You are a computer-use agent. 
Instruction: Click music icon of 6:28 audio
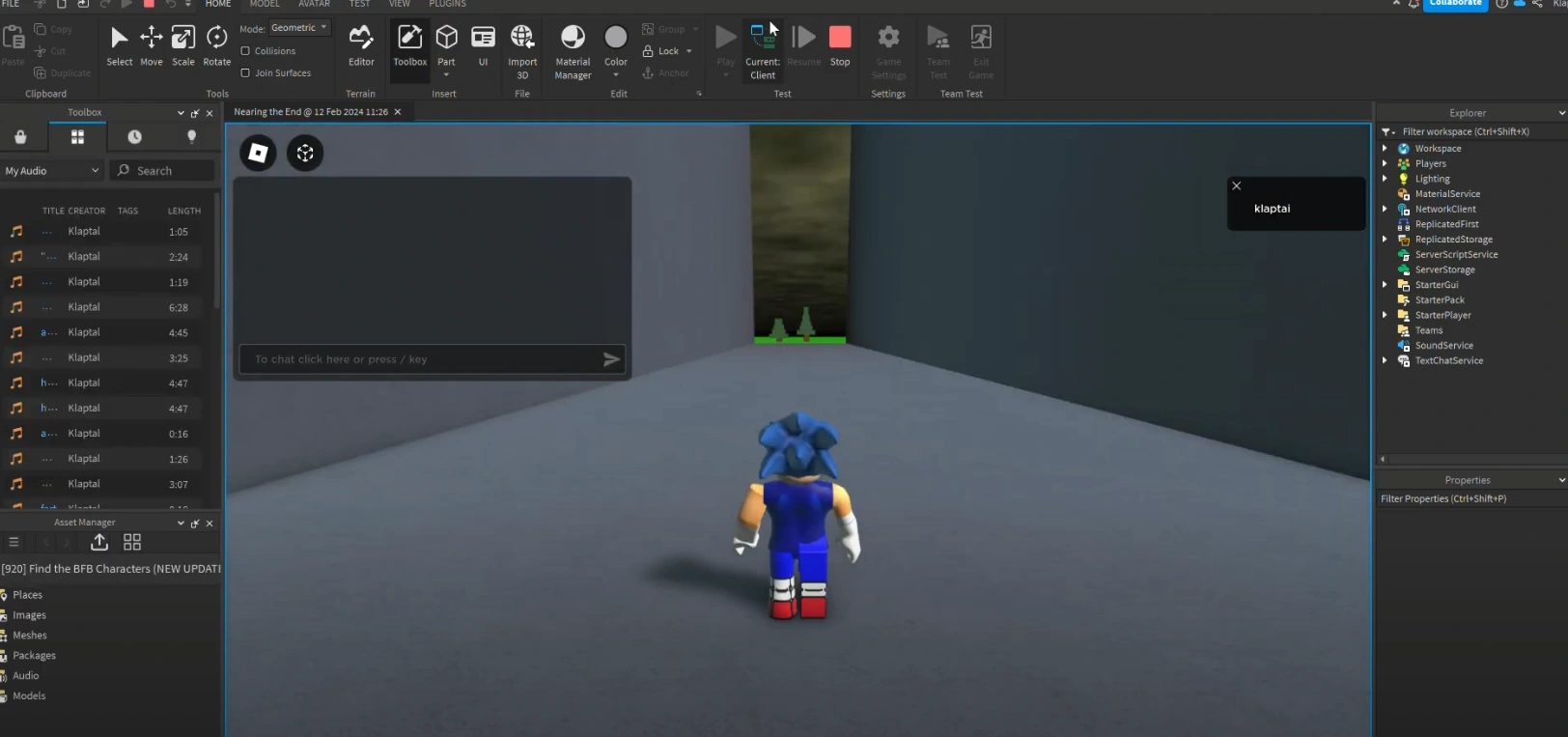16,307
